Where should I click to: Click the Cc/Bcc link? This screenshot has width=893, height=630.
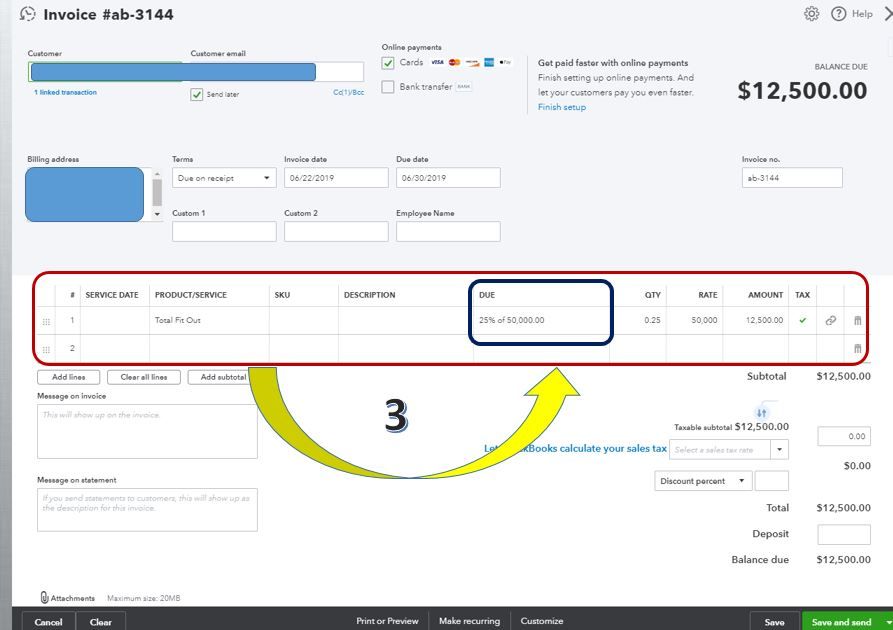coord(349,92)
